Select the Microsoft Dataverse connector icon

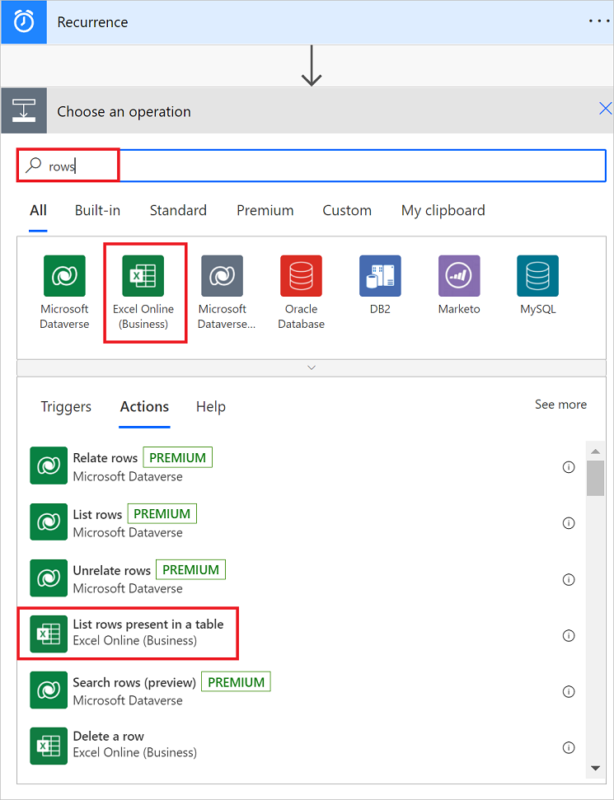64,276
